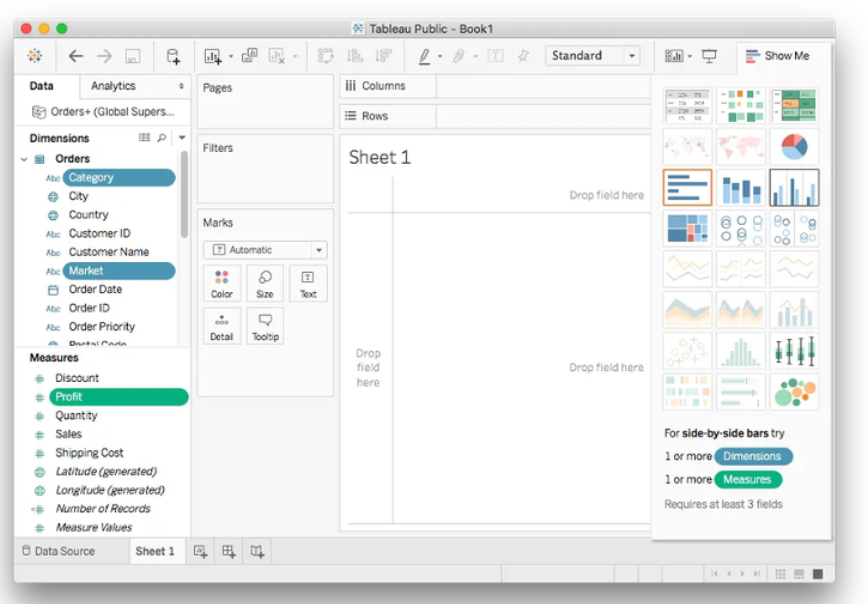Click the Sheet 1 title
The height and width of the screenshot is (604, 868).
point(380,158)
